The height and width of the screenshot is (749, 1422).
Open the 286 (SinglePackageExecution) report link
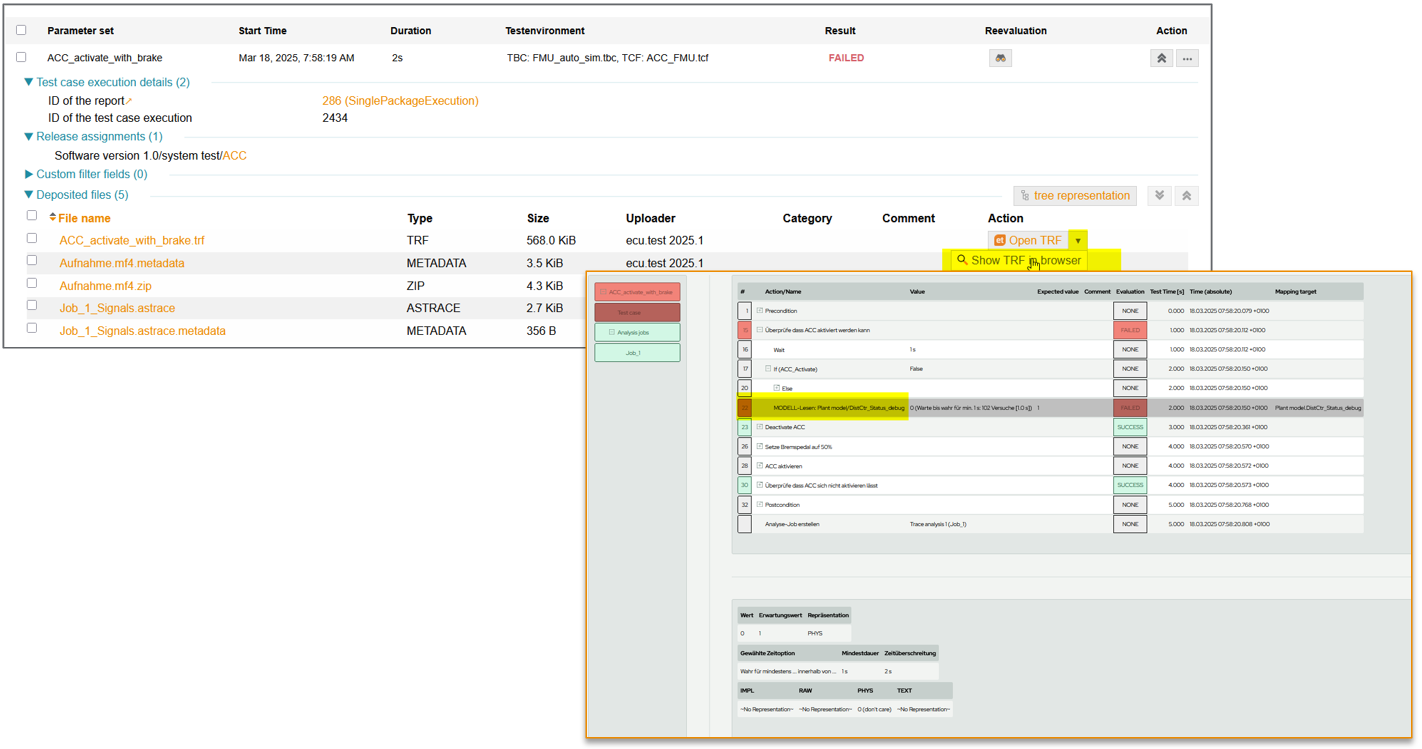[x=400, y=101]
